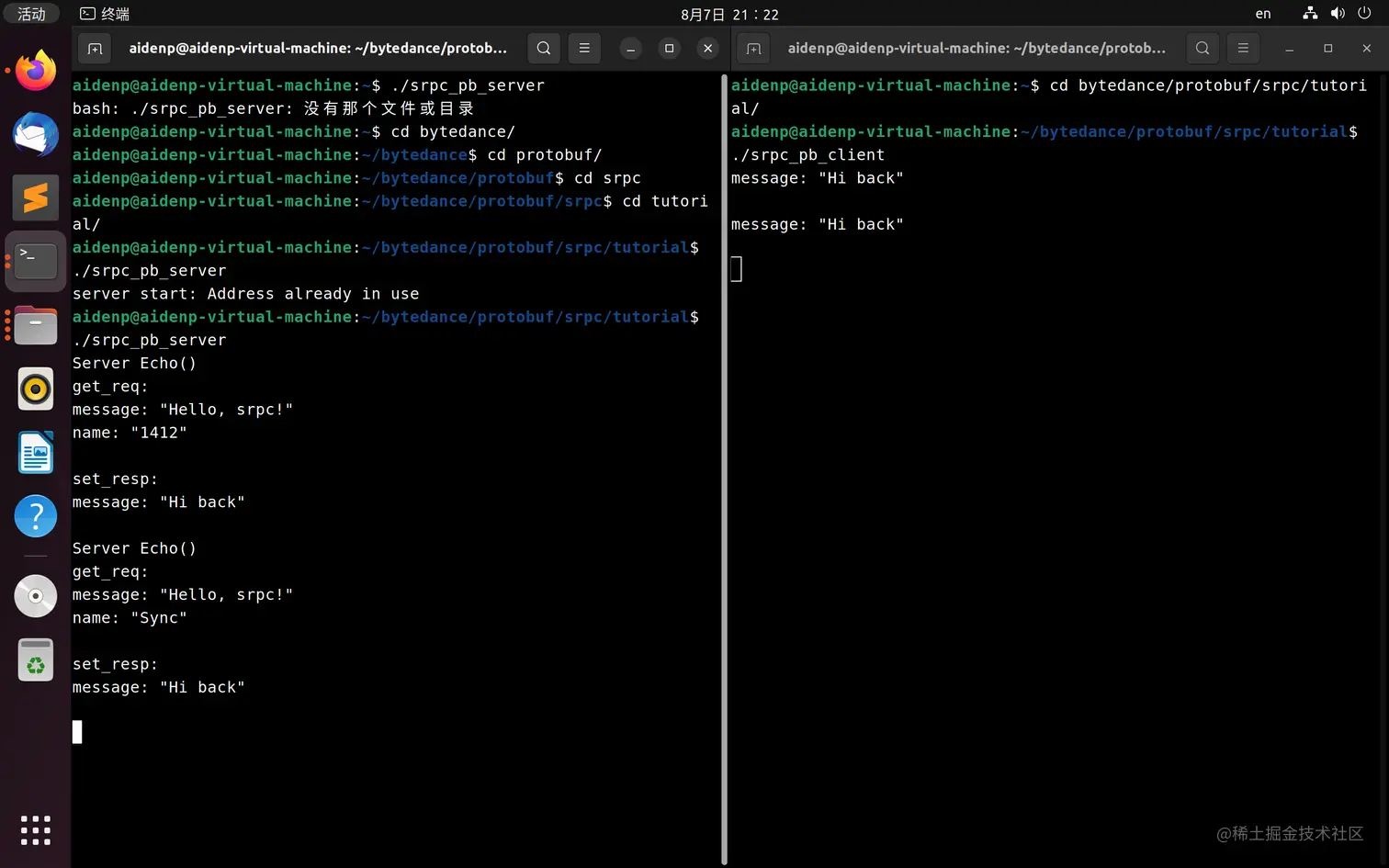Image resolution: width=1389 pixels, height=868 pixels.
Task: Open search in the left terminal window
Action: [544, 48]
